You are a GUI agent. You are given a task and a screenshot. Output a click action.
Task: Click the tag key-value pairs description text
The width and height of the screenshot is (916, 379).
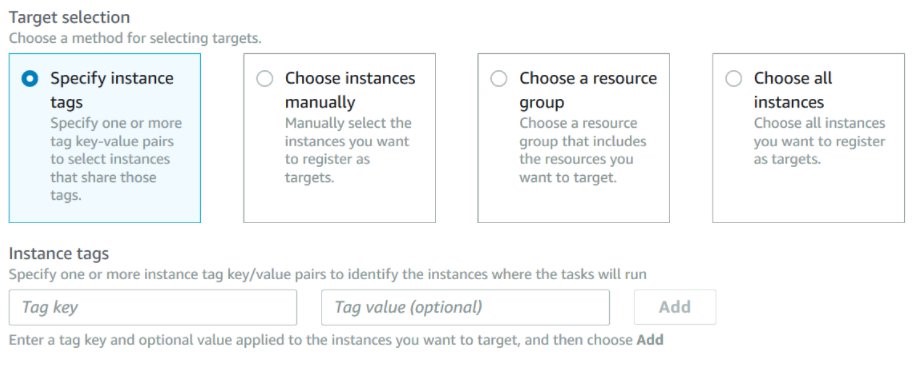[x=116, y=159]
